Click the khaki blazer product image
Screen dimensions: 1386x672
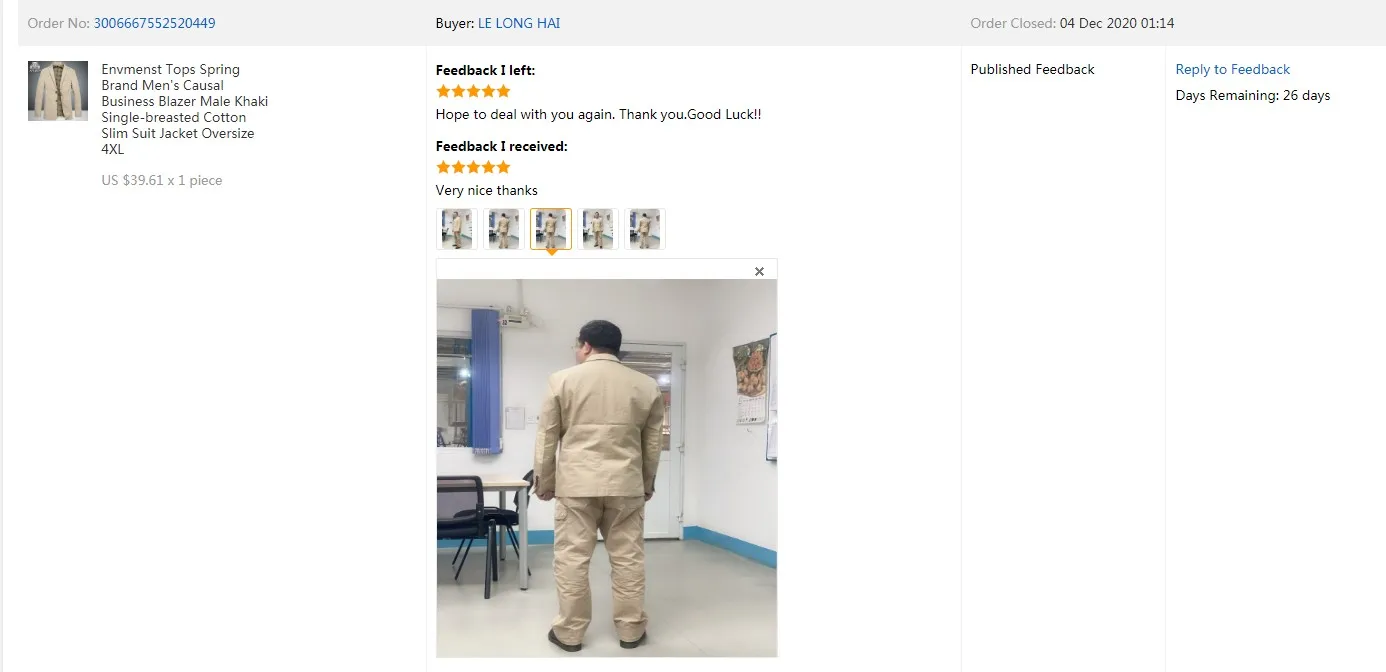click(x=58, y=91)
